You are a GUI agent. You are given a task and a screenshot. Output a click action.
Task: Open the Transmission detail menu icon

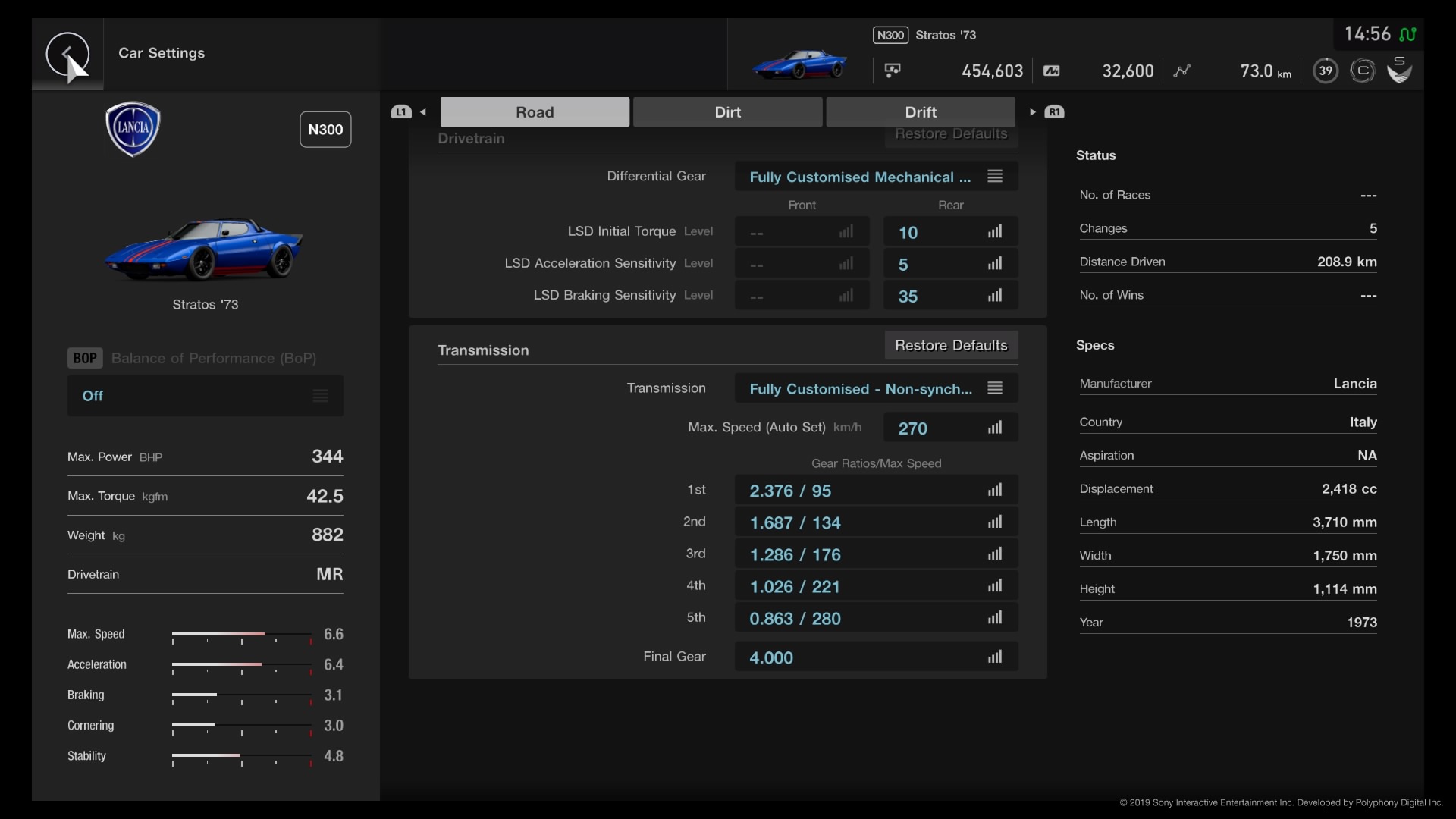click(994, 388)
